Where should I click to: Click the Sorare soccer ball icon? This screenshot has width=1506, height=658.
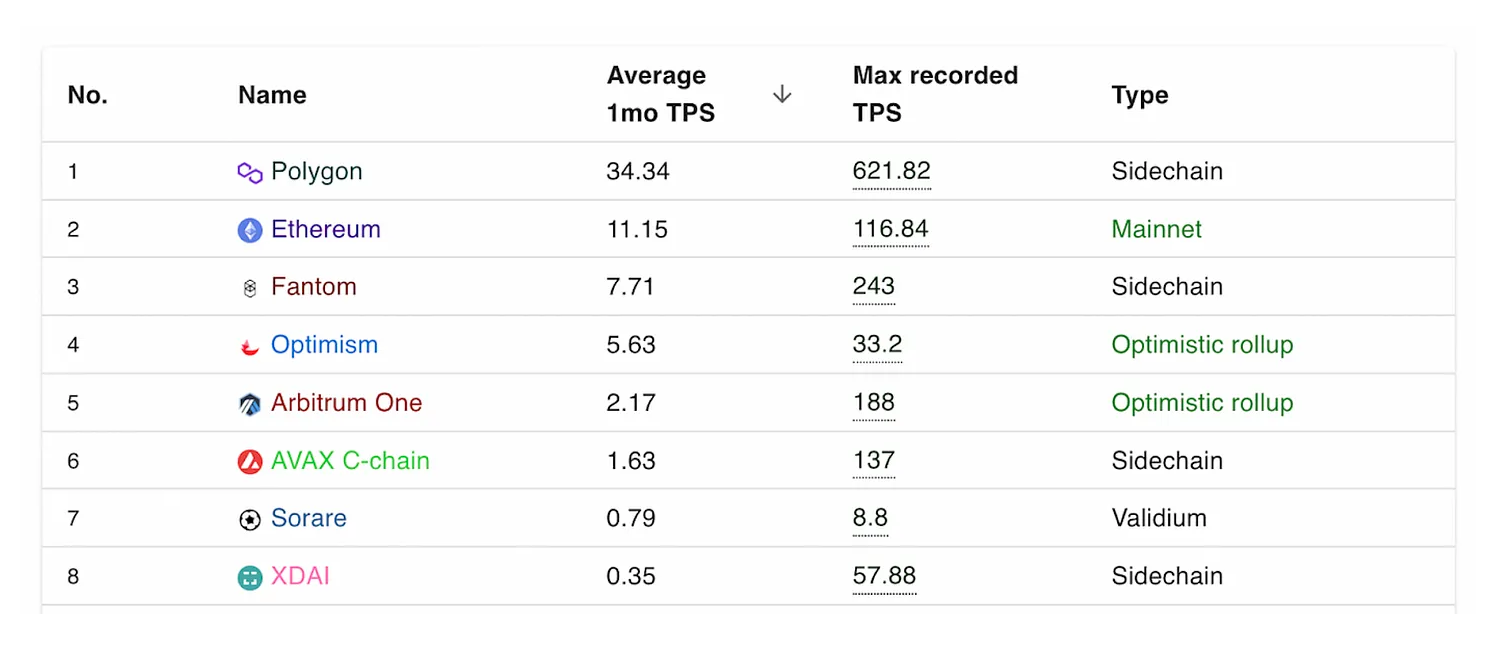[250, 520]
